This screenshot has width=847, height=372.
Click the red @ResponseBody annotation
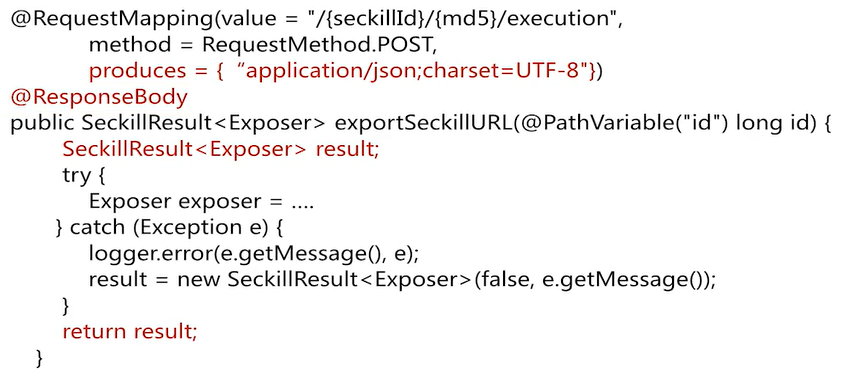99,98
